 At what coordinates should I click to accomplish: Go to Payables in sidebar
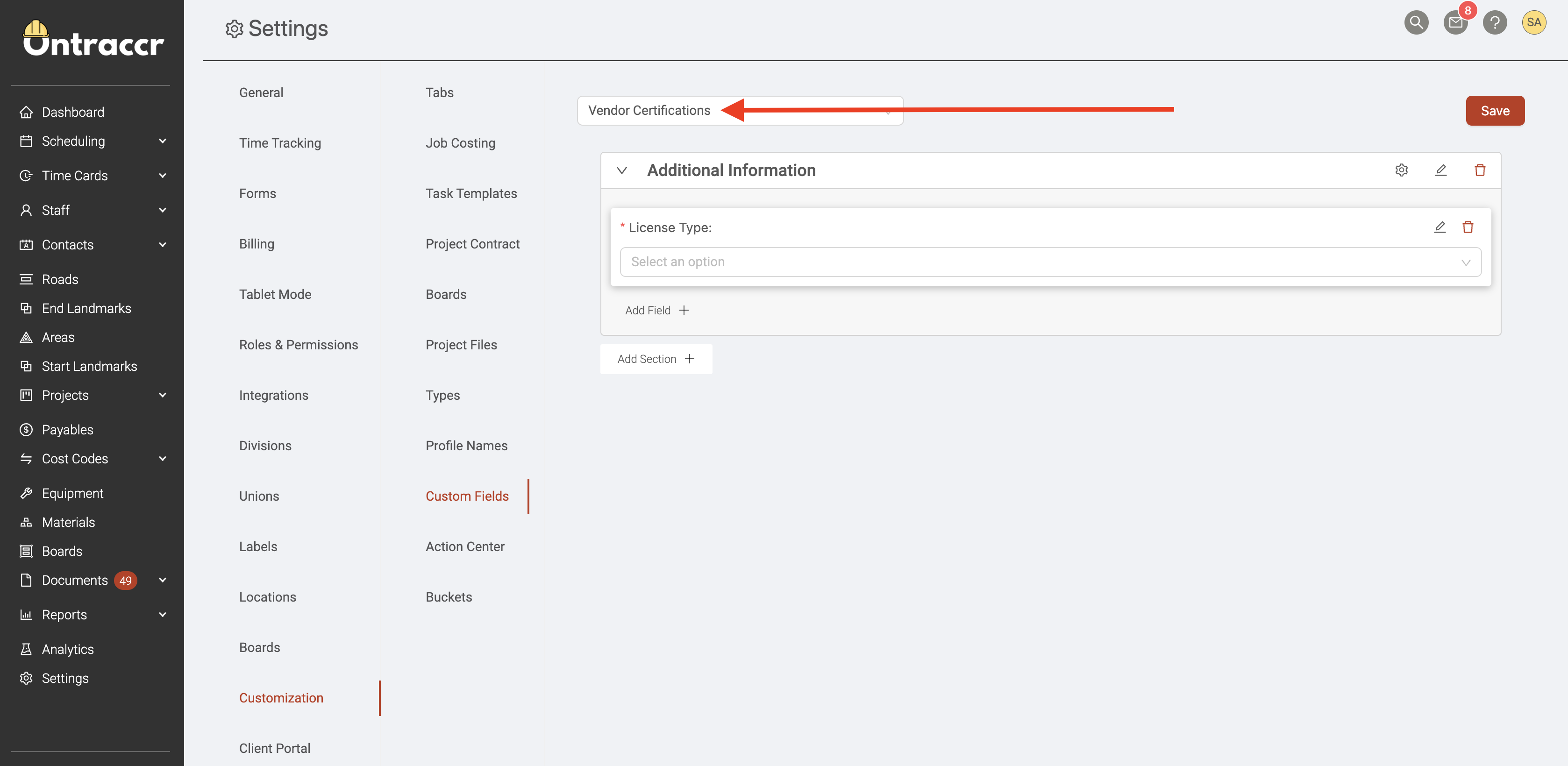67,430
